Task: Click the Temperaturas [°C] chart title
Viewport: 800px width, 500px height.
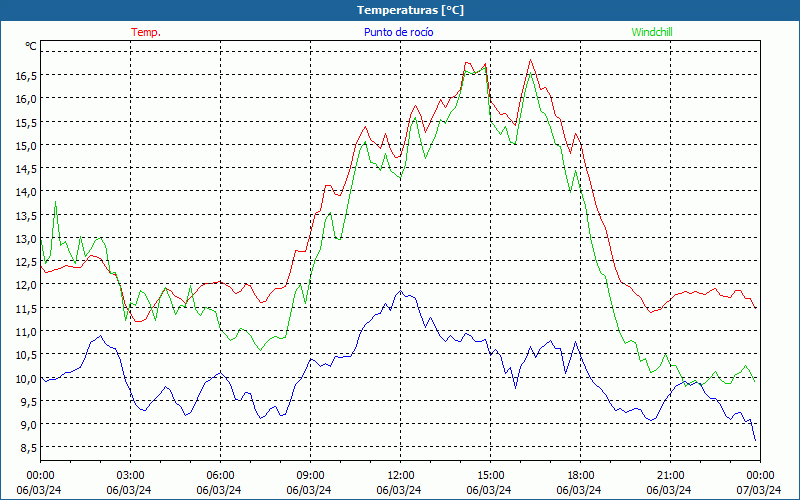Action: 411,10
